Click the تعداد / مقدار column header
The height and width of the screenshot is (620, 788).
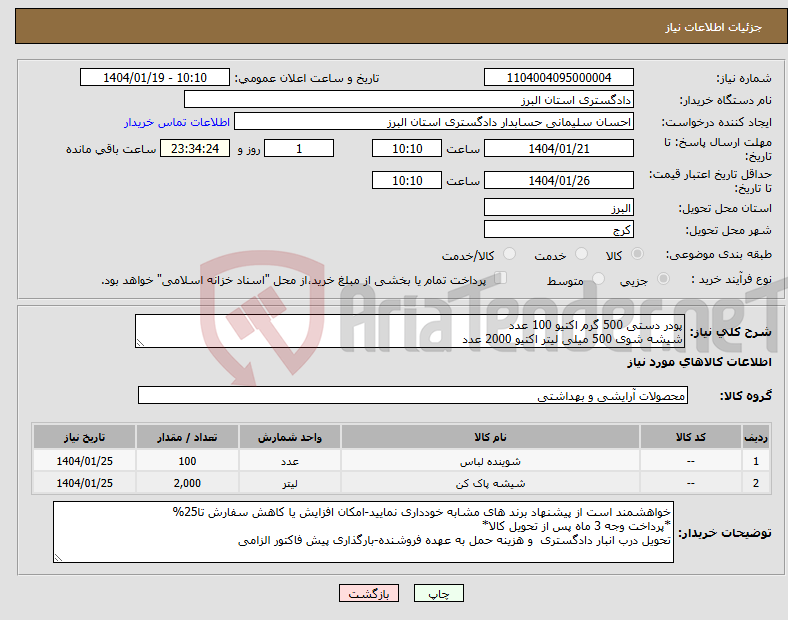pyautogui.click(x=187, y=437)
